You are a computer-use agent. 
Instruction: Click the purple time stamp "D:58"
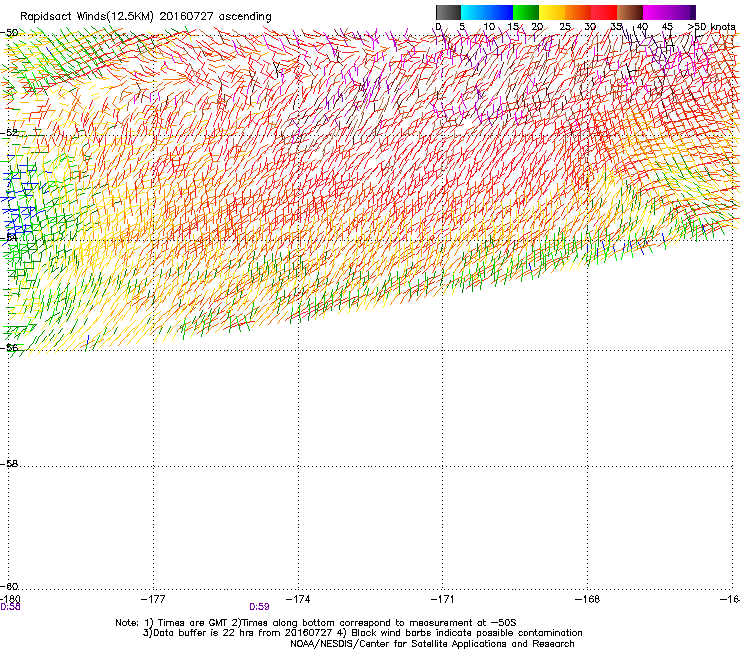[x=10, y=607]
